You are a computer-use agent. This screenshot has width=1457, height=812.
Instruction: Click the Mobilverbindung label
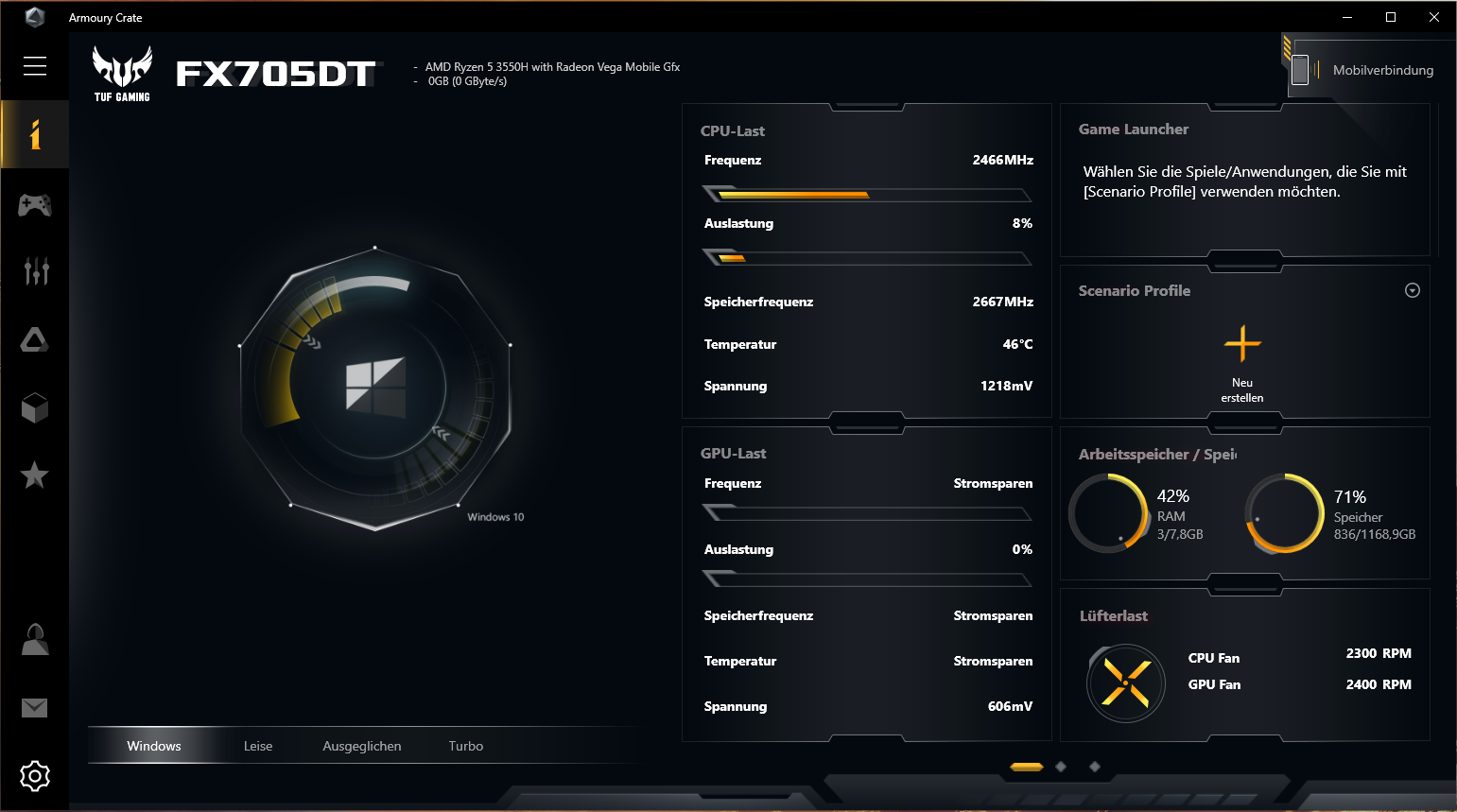pos(1383,70)
